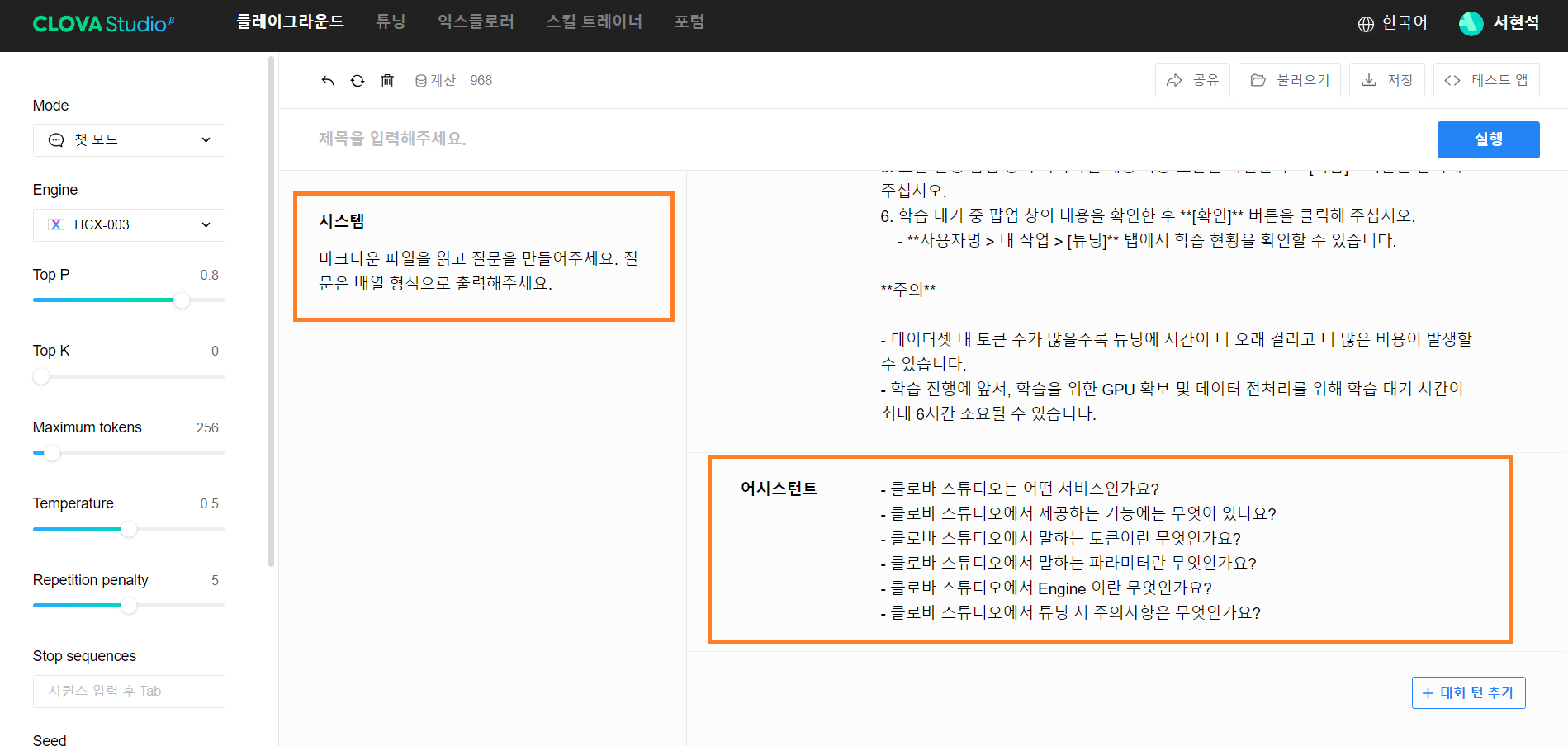
Task: Click the refresh/reset icon in toolbar
Action: click(358, 80)
